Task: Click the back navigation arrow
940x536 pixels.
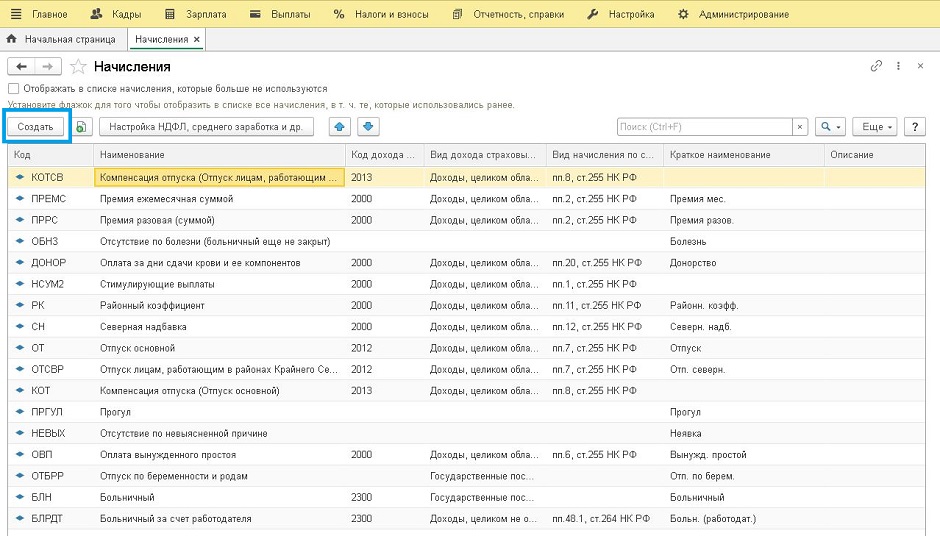Action: (x=21, y=66)
